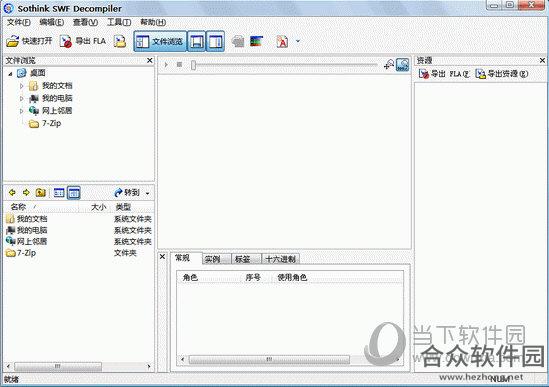Screen dimensions: 549x387
Task: Toggle the highlighted preview mode icon beside the magnifier
Action: (x=403, y=65)
